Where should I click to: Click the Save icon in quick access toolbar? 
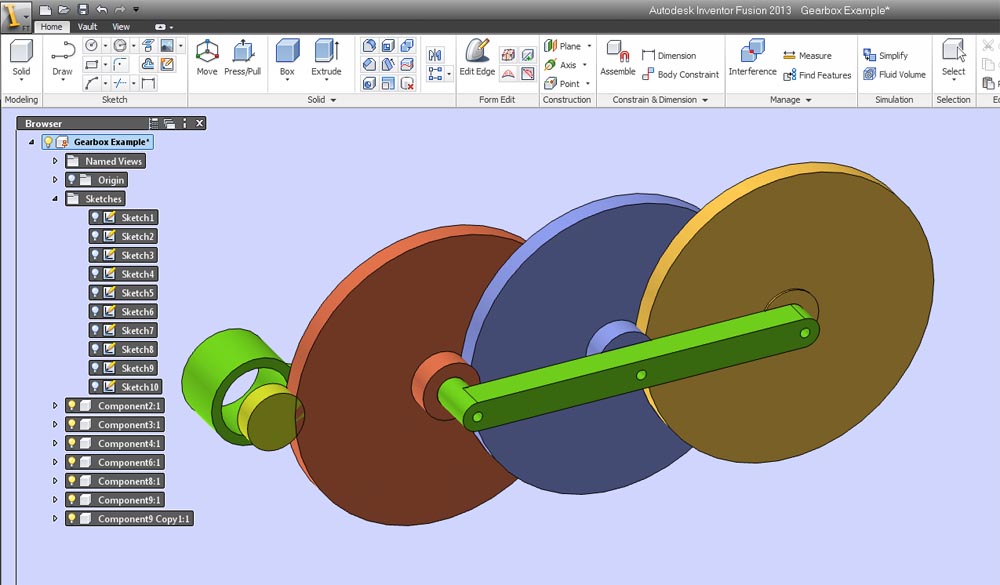coord(83,10)
